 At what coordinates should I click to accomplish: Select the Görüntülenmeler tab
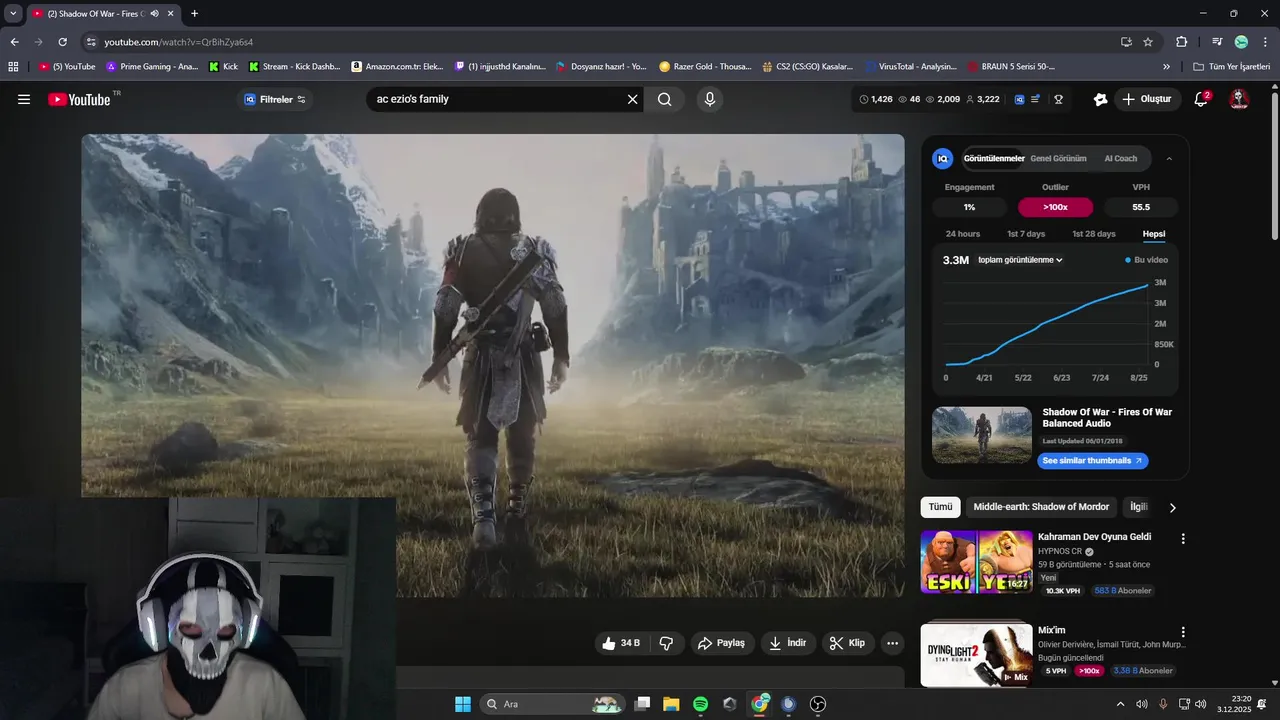pyautogui.click(x=994, y=159)
